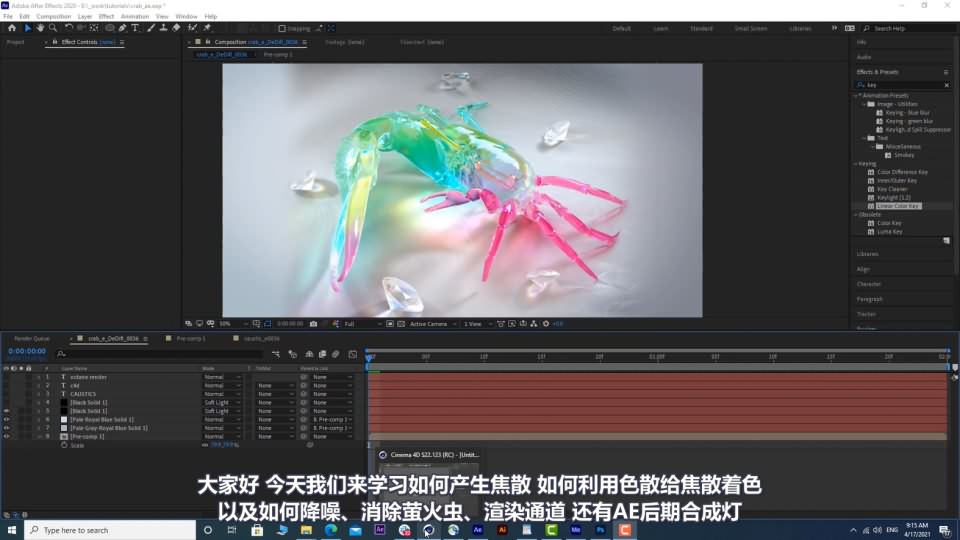This screenshot has width=960, height=540.
Task: Click region of interest icon in viewer
Action: [390, 324]
